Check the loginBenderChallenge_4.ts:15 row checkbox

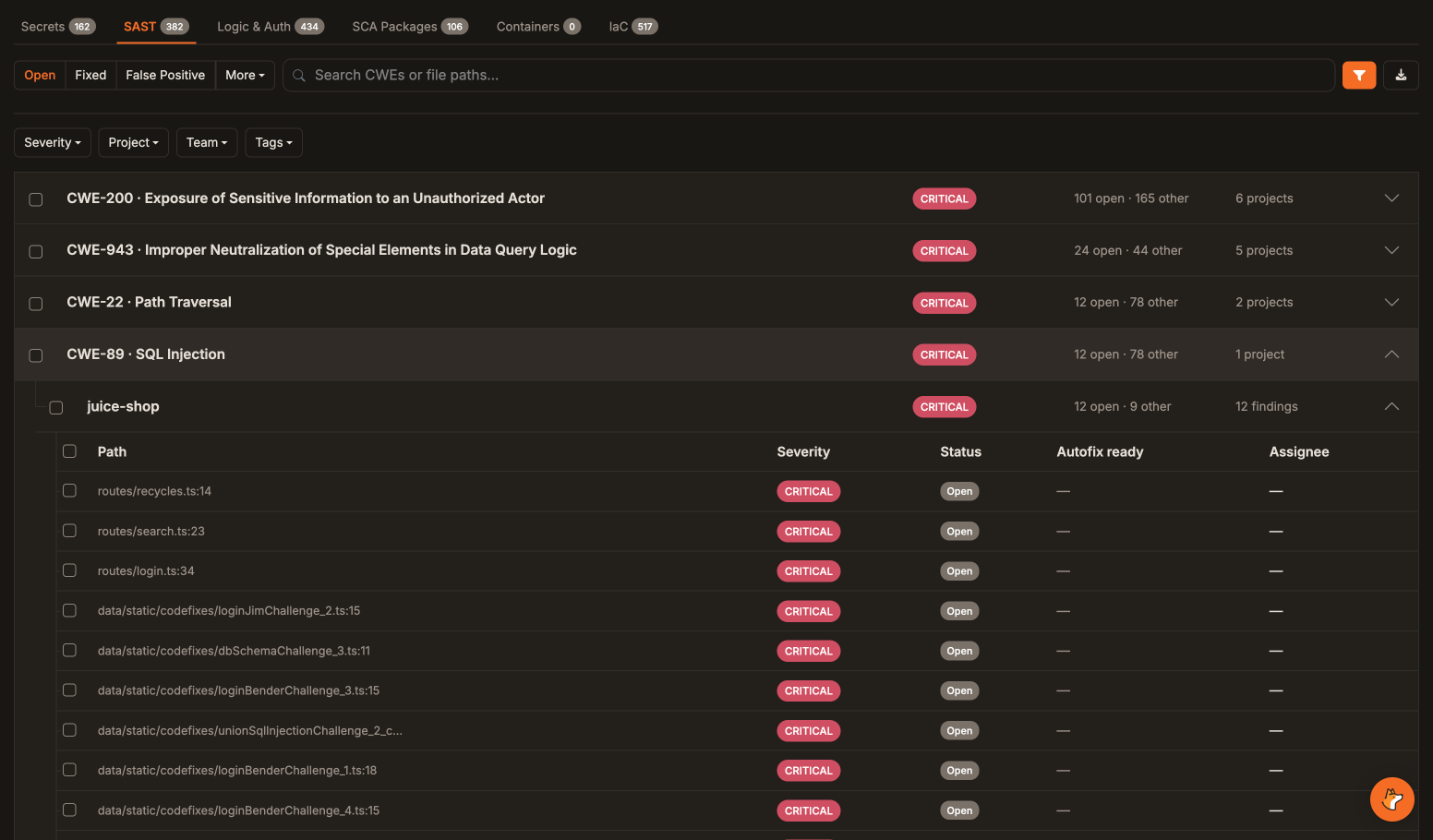tap(70, 810)
